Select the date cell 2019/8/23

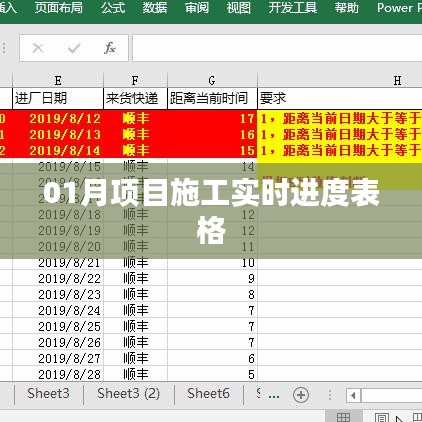coord(58,294)
